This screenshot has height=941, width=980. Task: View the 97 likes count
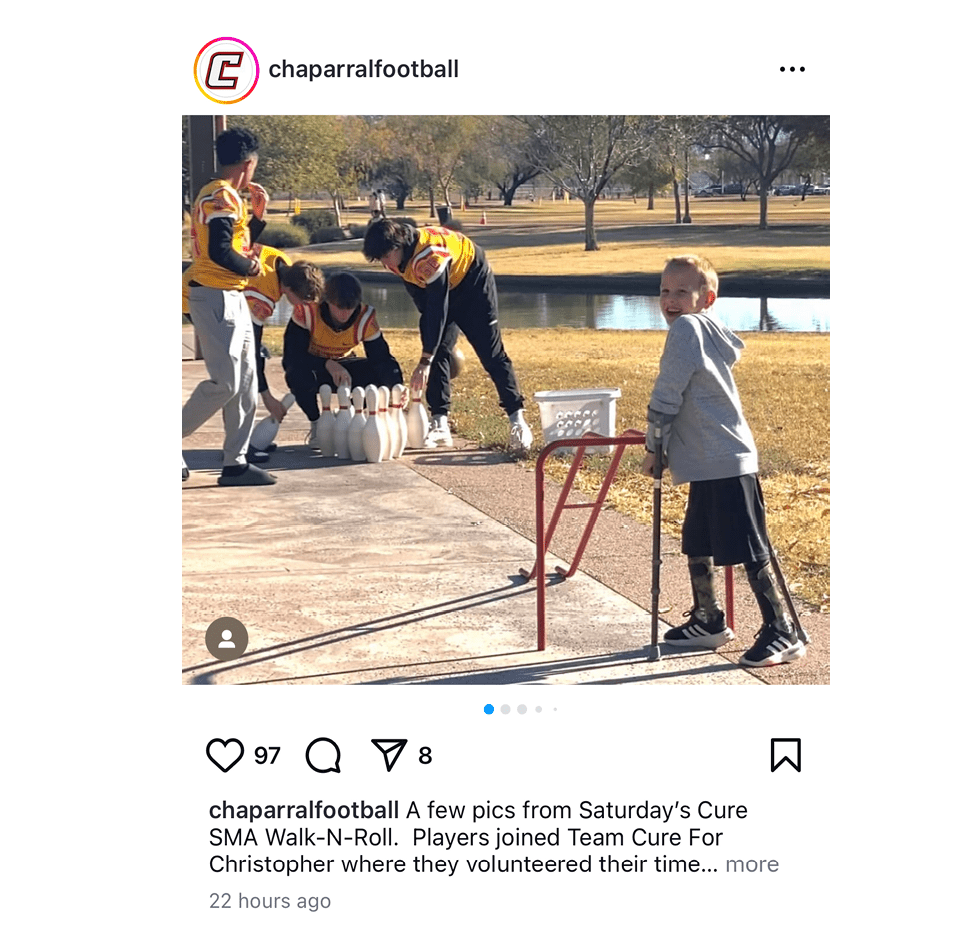click(267, 755)
